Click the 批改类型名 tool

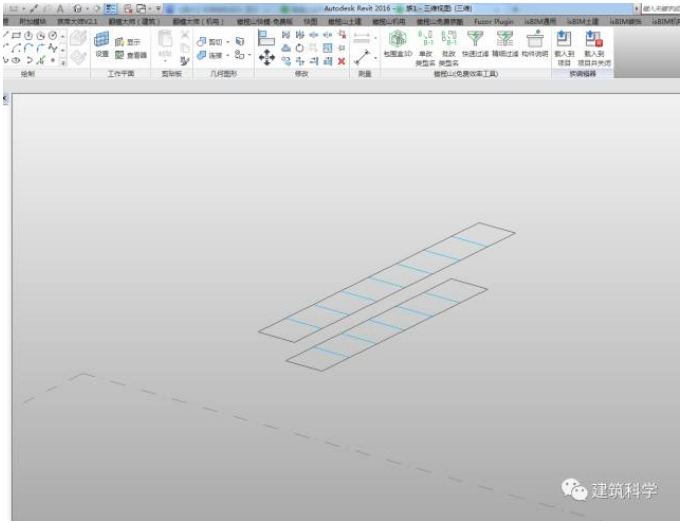click(449, 48)
